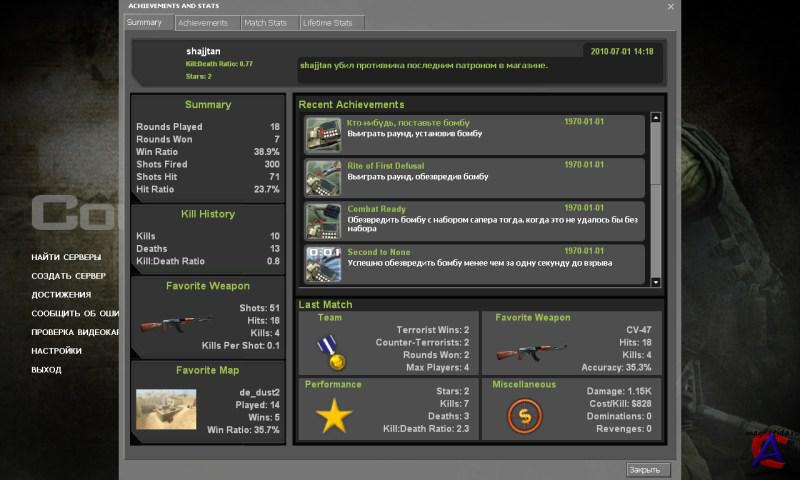Click the НАЙТИ СЕРВЕРЫ menu item
800x480 pixels.
[x=66, y=257]
